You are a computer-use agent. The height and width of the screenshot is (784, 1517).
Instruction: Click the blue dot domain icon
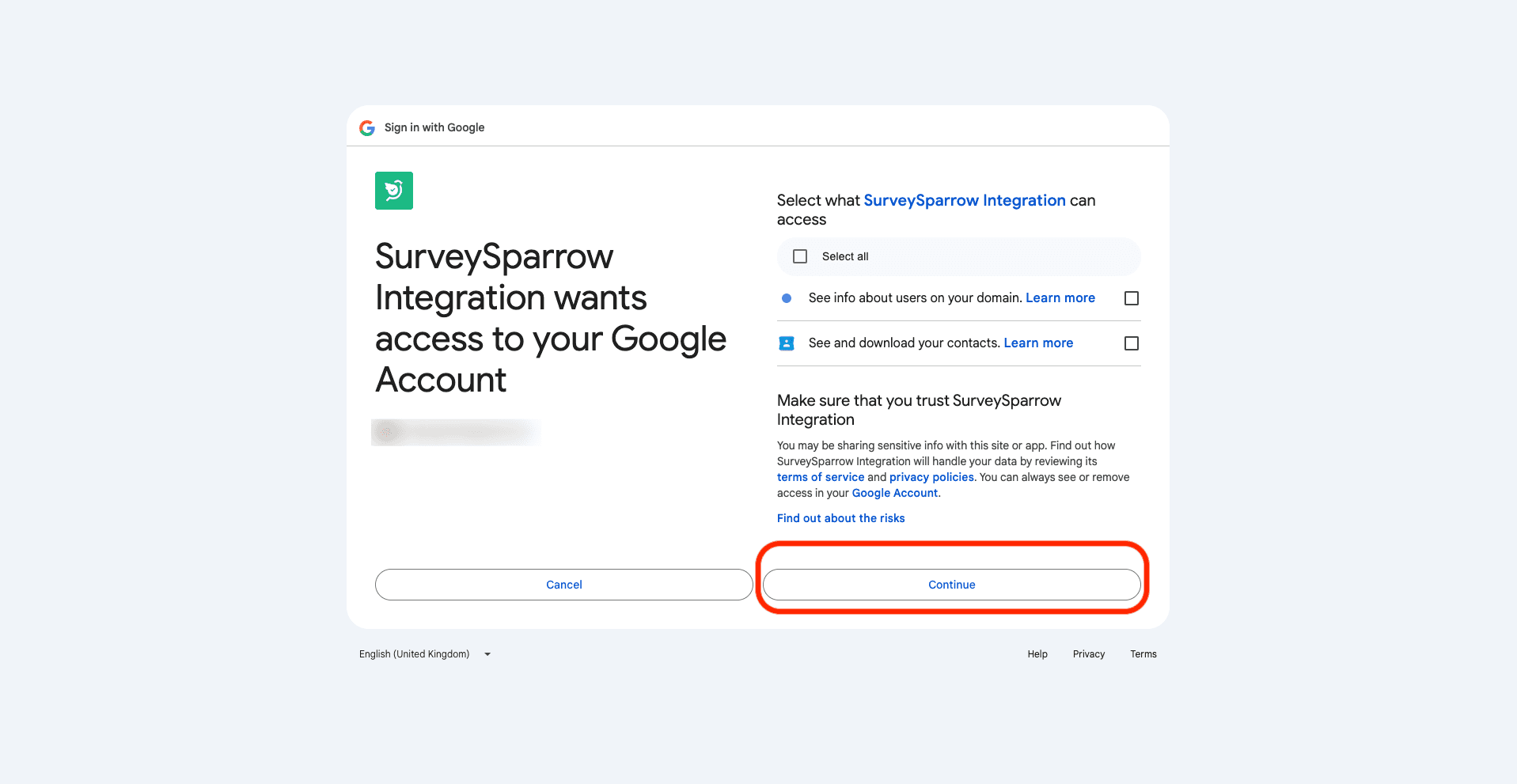point(786,298)
